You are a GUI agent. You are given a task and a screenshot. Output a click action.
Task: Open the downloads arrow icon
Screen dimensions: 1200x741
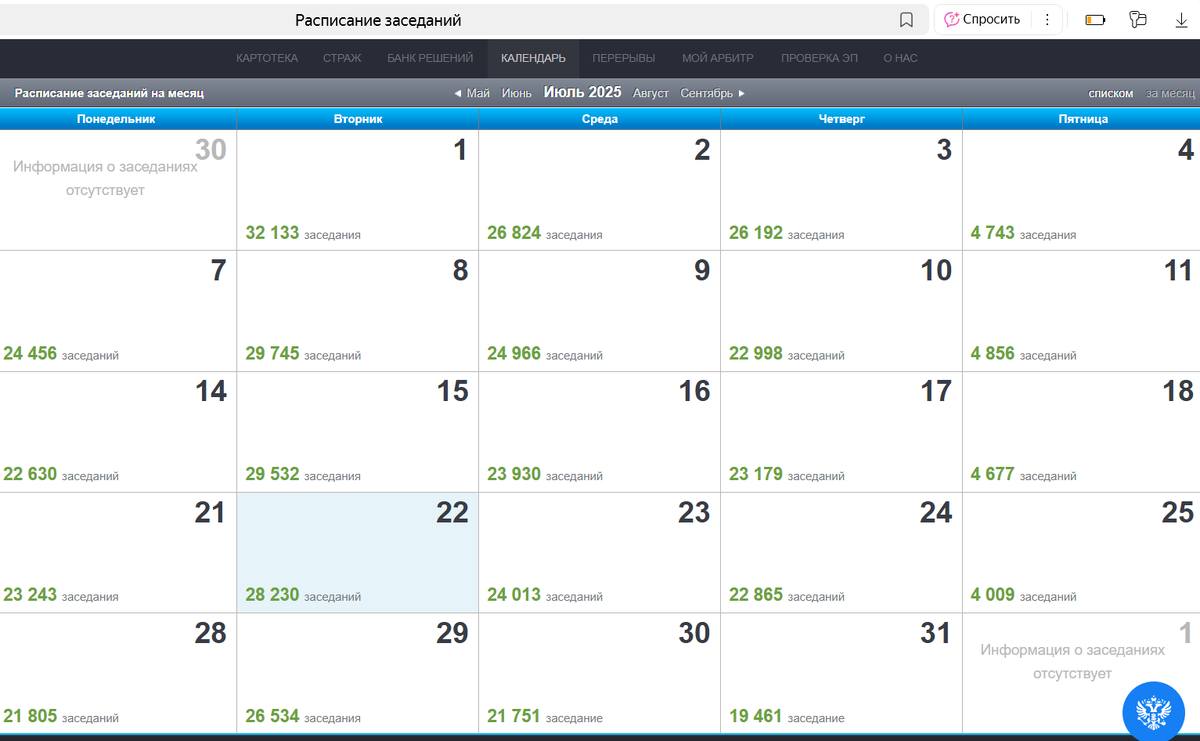pos(1180,20)
